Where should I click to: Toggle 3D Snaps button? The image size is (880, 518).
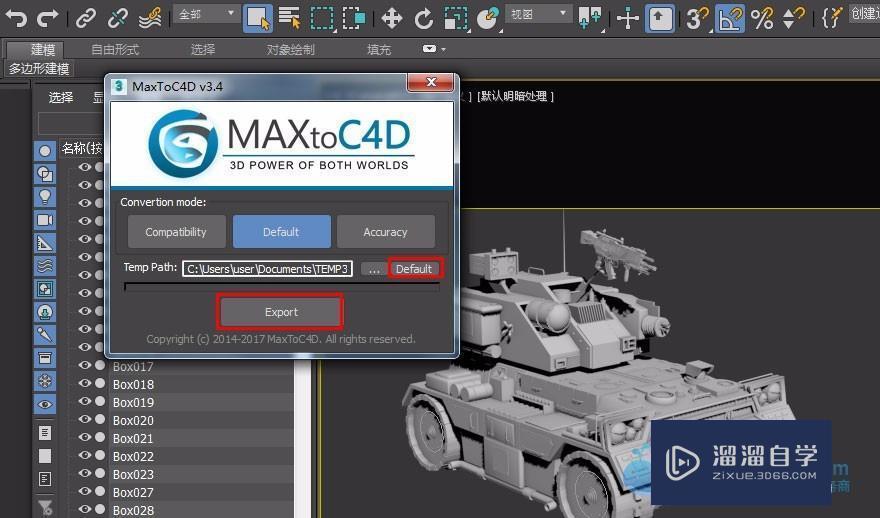tap(698, 19)
